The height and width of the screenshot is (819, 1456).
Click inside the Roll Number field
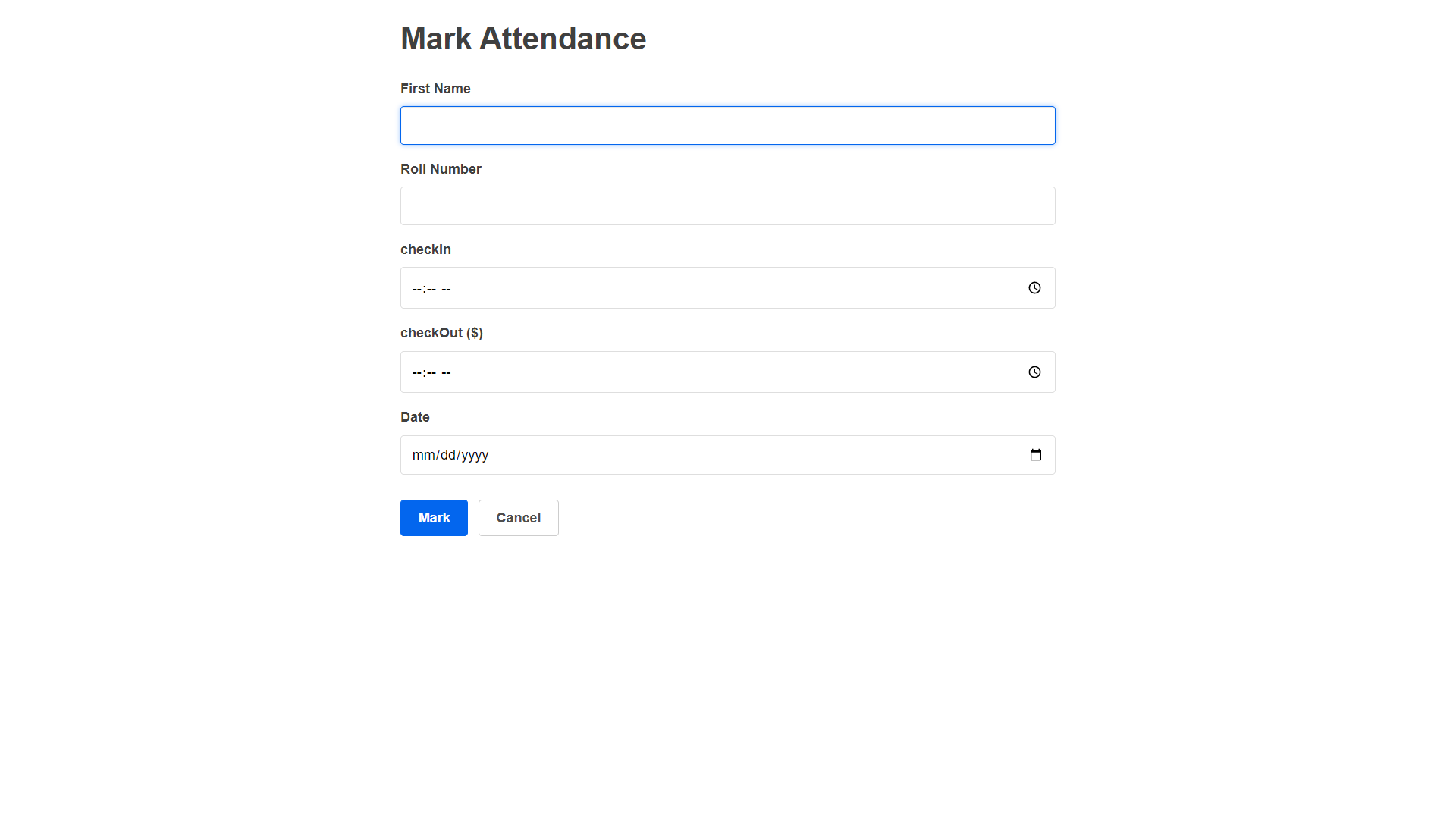[727, 206]
